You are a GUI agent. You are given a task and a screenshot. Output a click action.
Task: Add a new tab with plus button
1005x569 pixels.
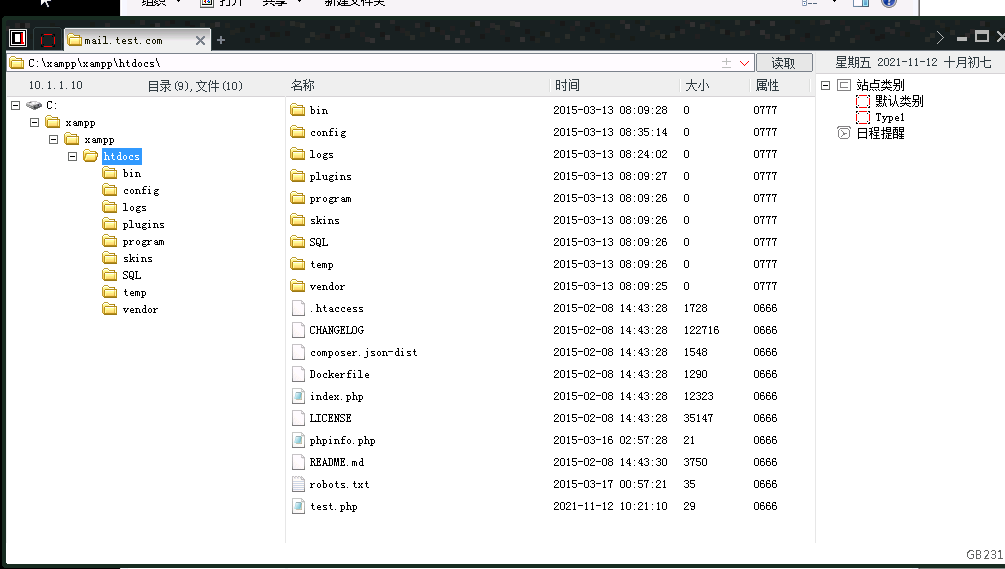click(x=221, y=40)
